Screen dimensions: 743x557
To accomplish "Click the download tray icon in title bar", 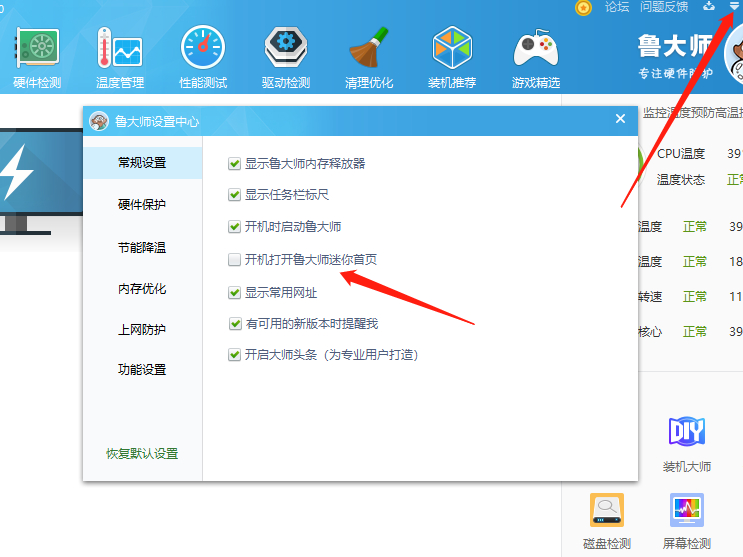I will (709, 6).
